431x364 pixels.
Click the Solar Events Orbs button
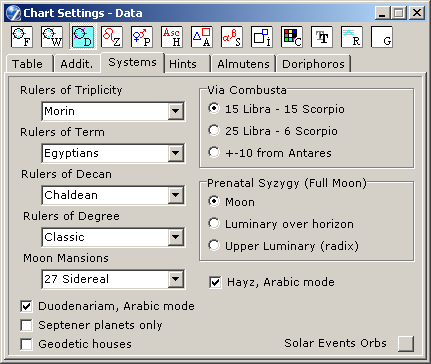pos(406,343)
